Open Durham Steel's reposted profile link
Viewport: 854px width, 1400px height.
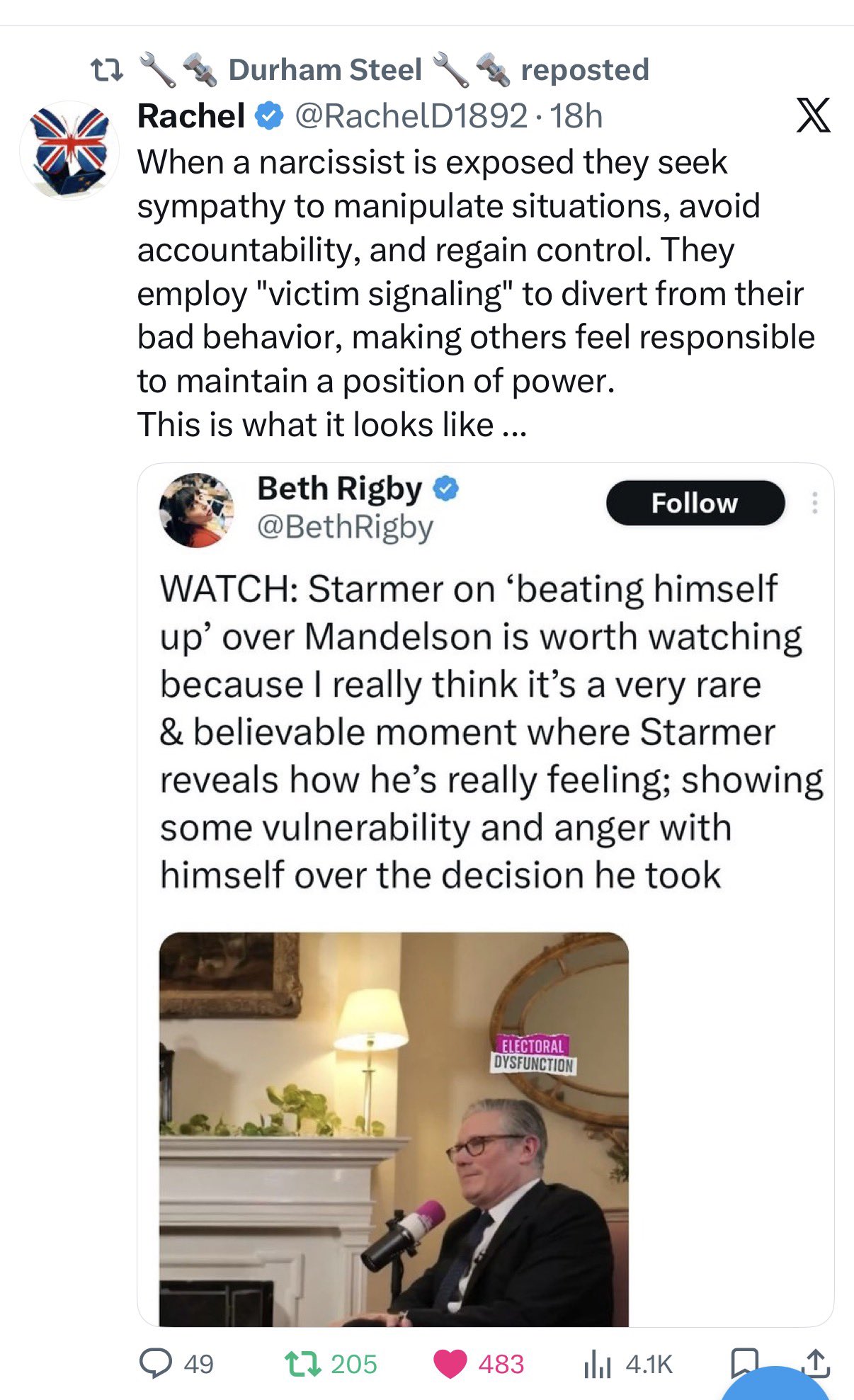click(x=325, y=69)
